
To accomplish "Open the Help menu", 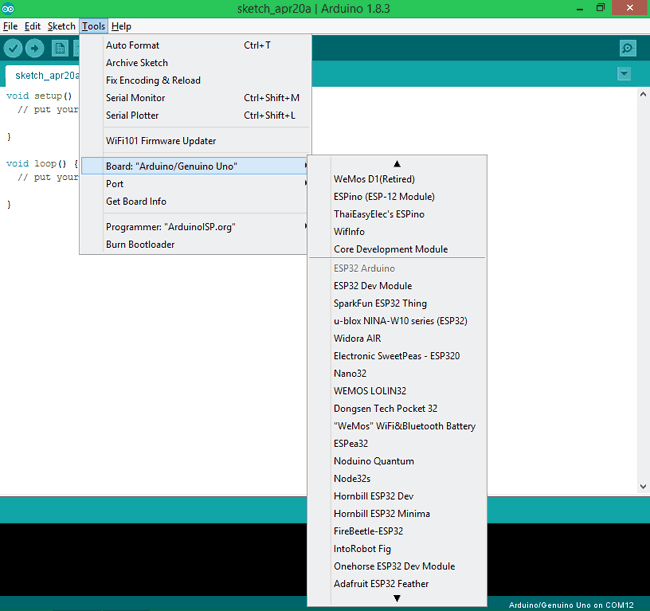I will pos(121,26).
